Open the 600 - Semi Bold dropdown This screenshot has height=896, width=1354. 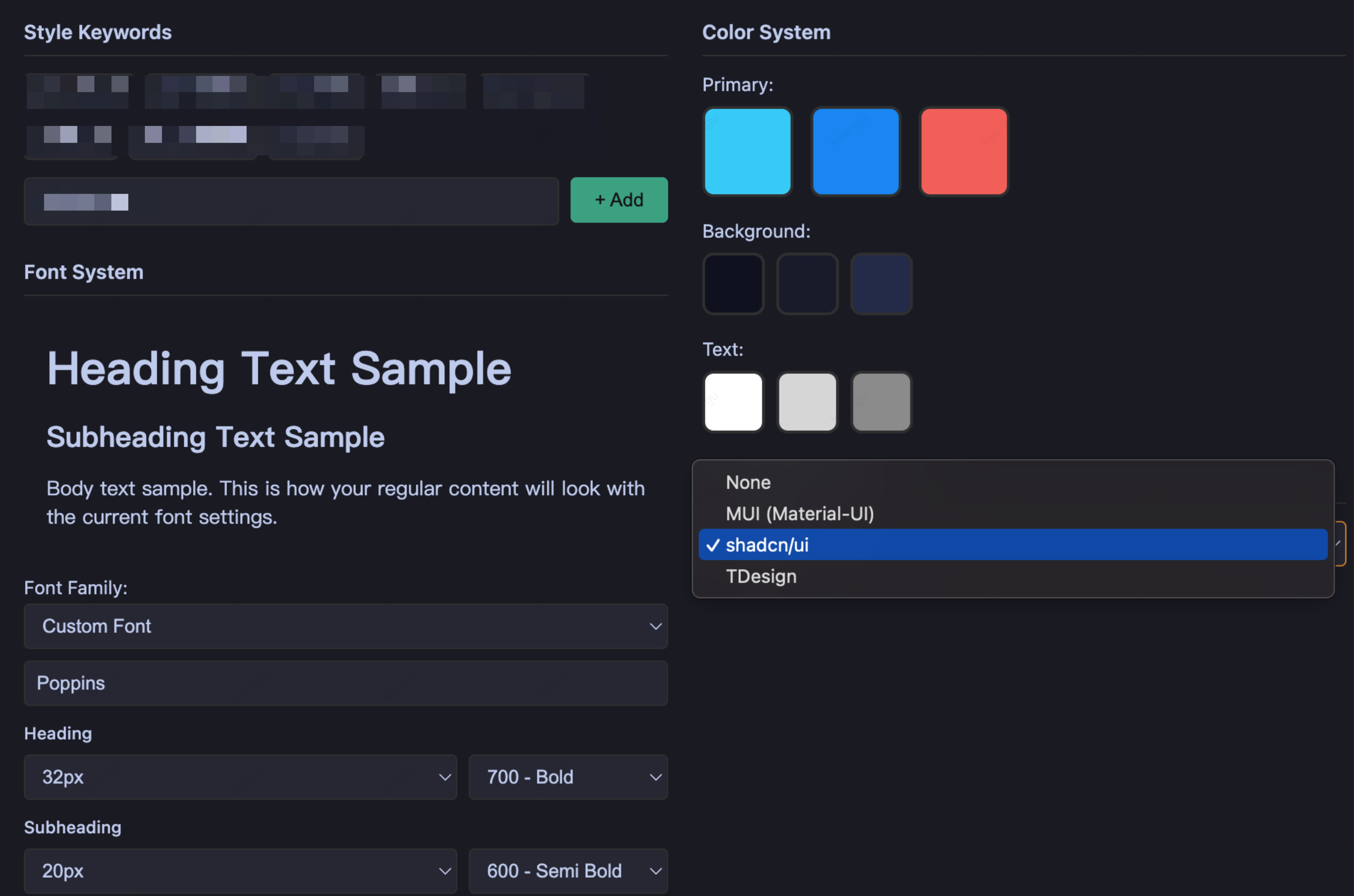[568, 871]
